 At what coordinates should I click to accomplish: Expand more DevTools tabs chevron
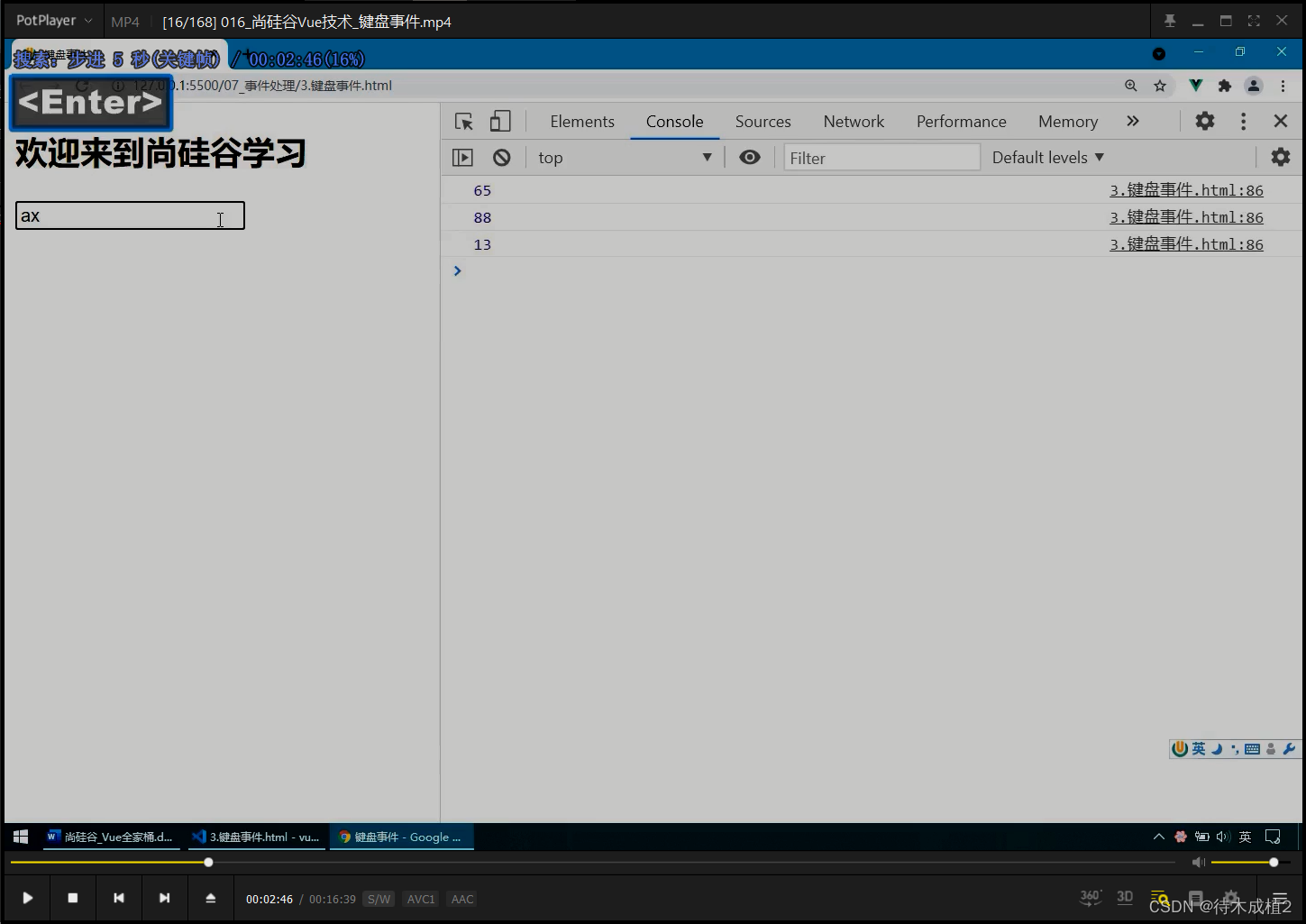pos(1133,121)
